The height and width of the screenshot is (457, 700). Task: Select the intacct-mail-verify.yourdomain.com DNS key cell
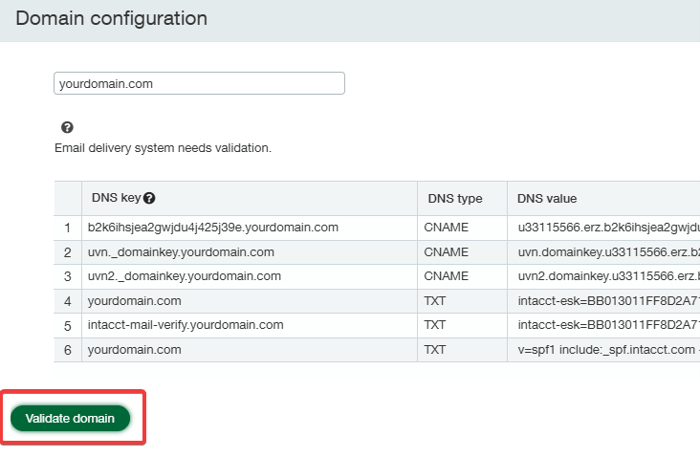coord(187,325)
